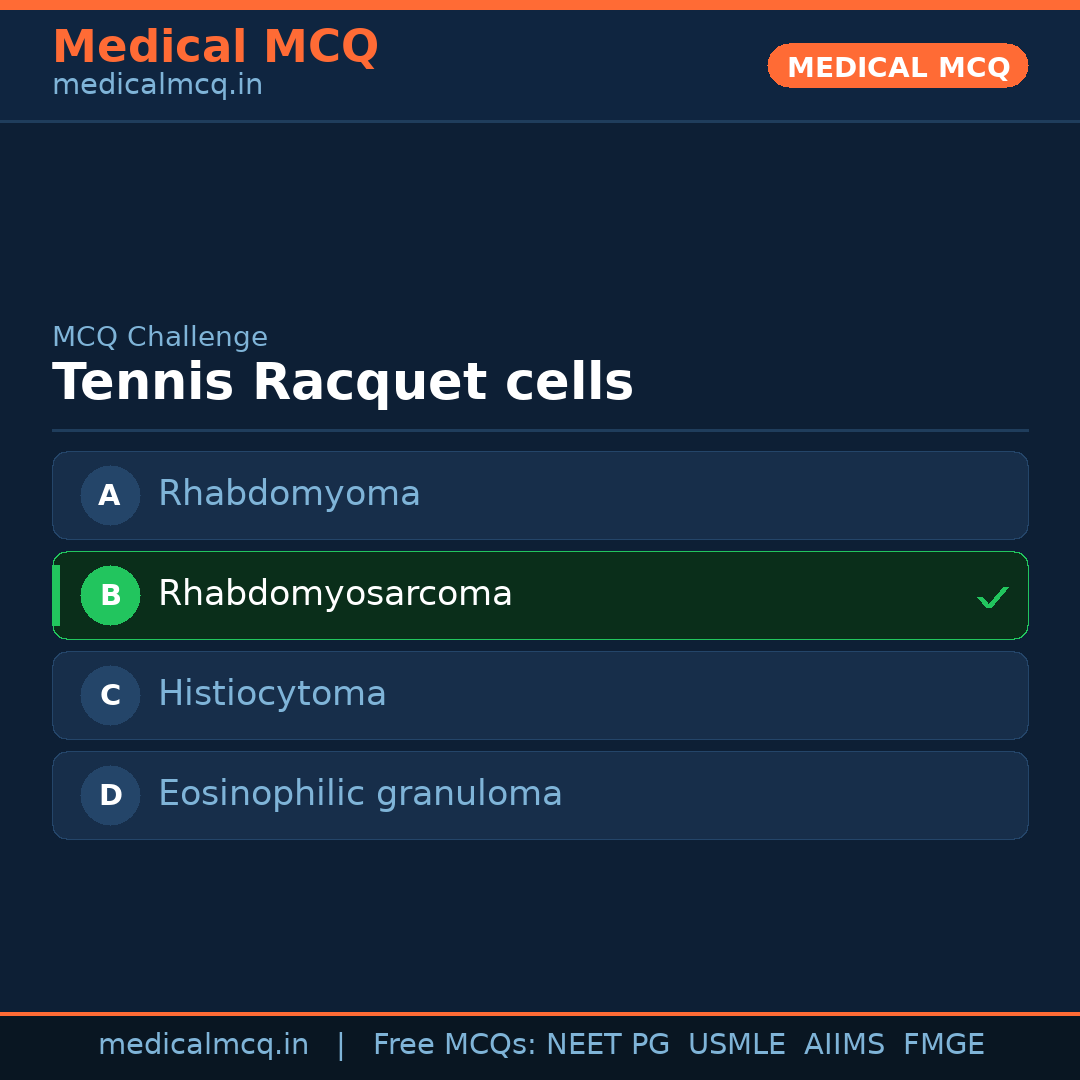Click the Tennis Racquet cells question heading
The height and width of the screenshot is (1080, 1080).
point(342,383)
